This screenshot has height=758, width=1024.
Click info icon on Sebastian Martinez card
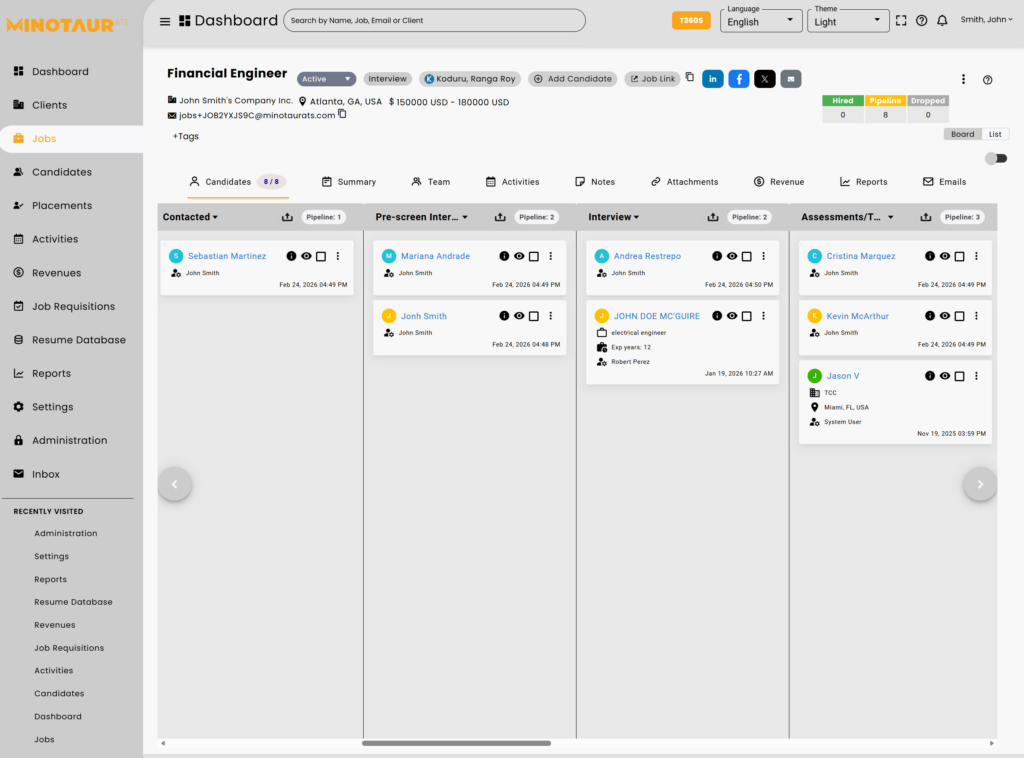pyautogui.click(x=291, y=256)
